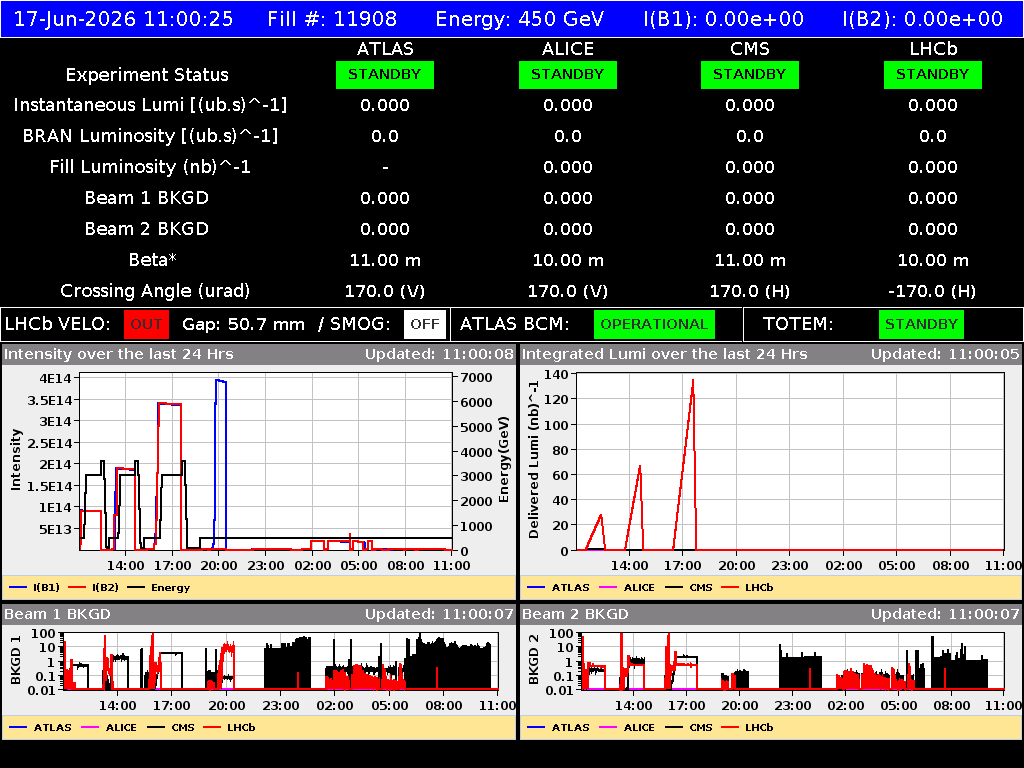Viewport: 1024px width, 768px height.
Task: Select the Fill # 11908 text
Action: (x=332, y=18)
